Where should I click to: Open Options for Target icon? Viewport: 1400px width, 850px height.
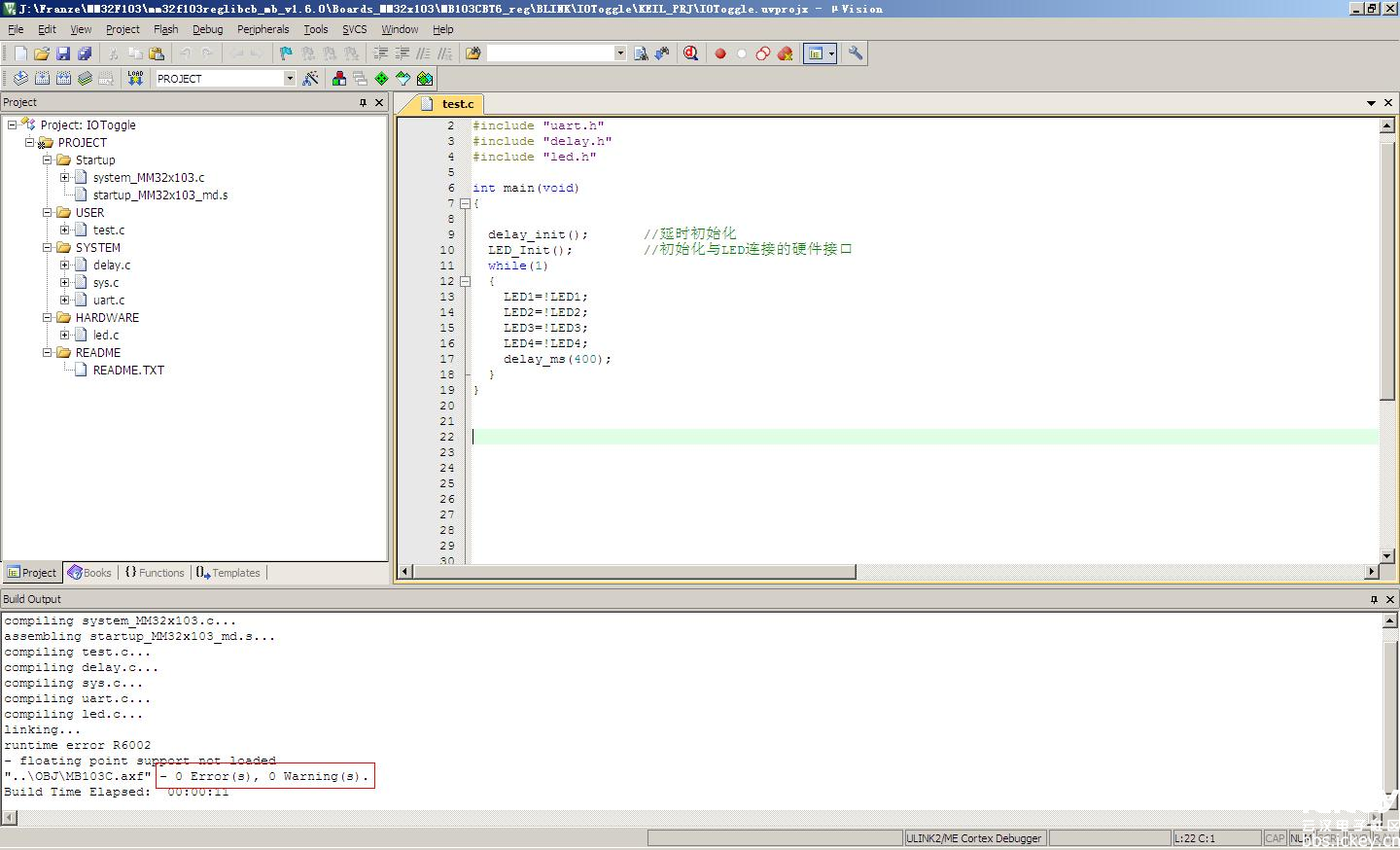(310, 79)
